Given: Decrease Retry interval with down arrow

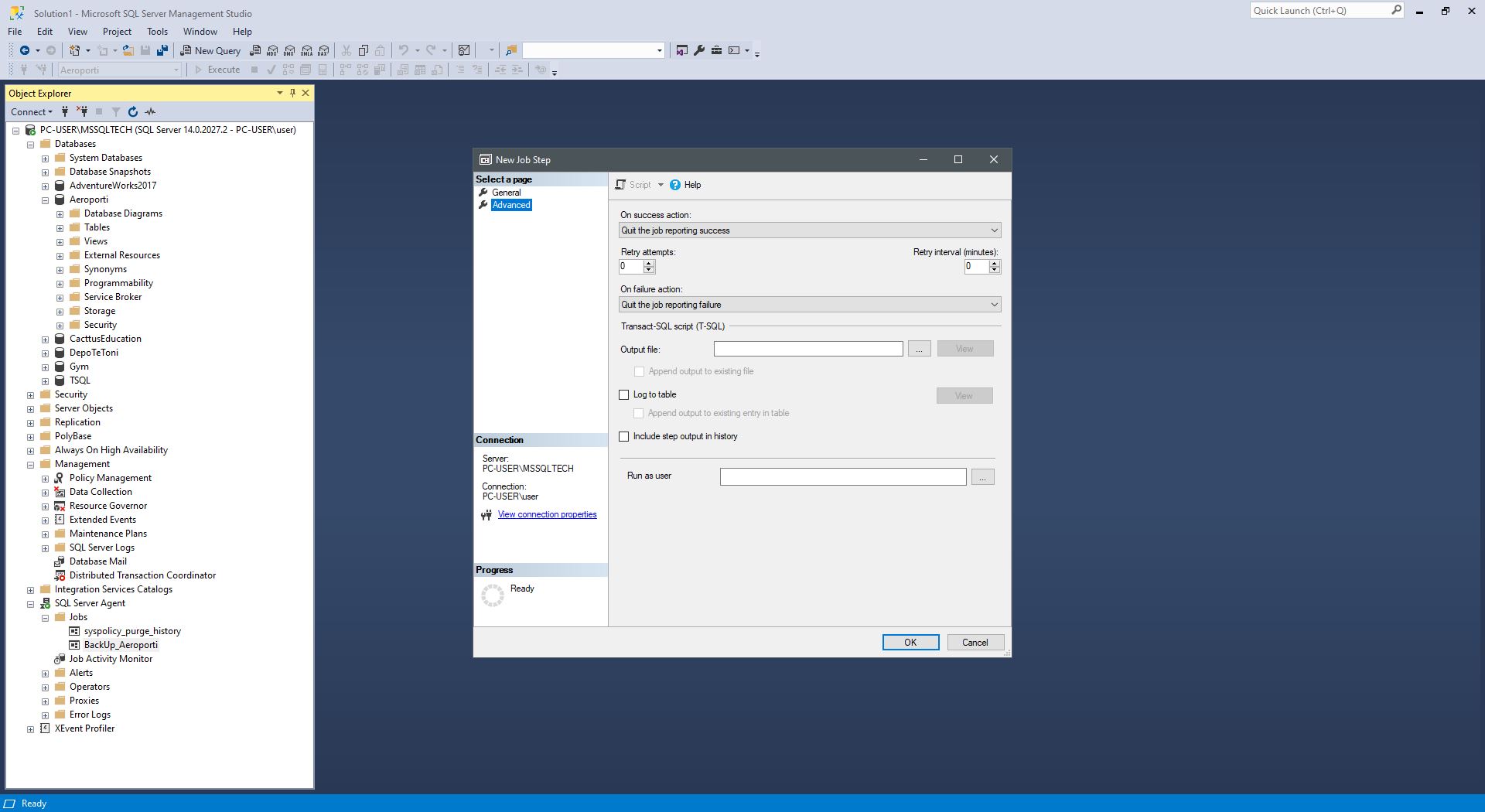Looking at the screenshot, I should (x=995, y=270).
